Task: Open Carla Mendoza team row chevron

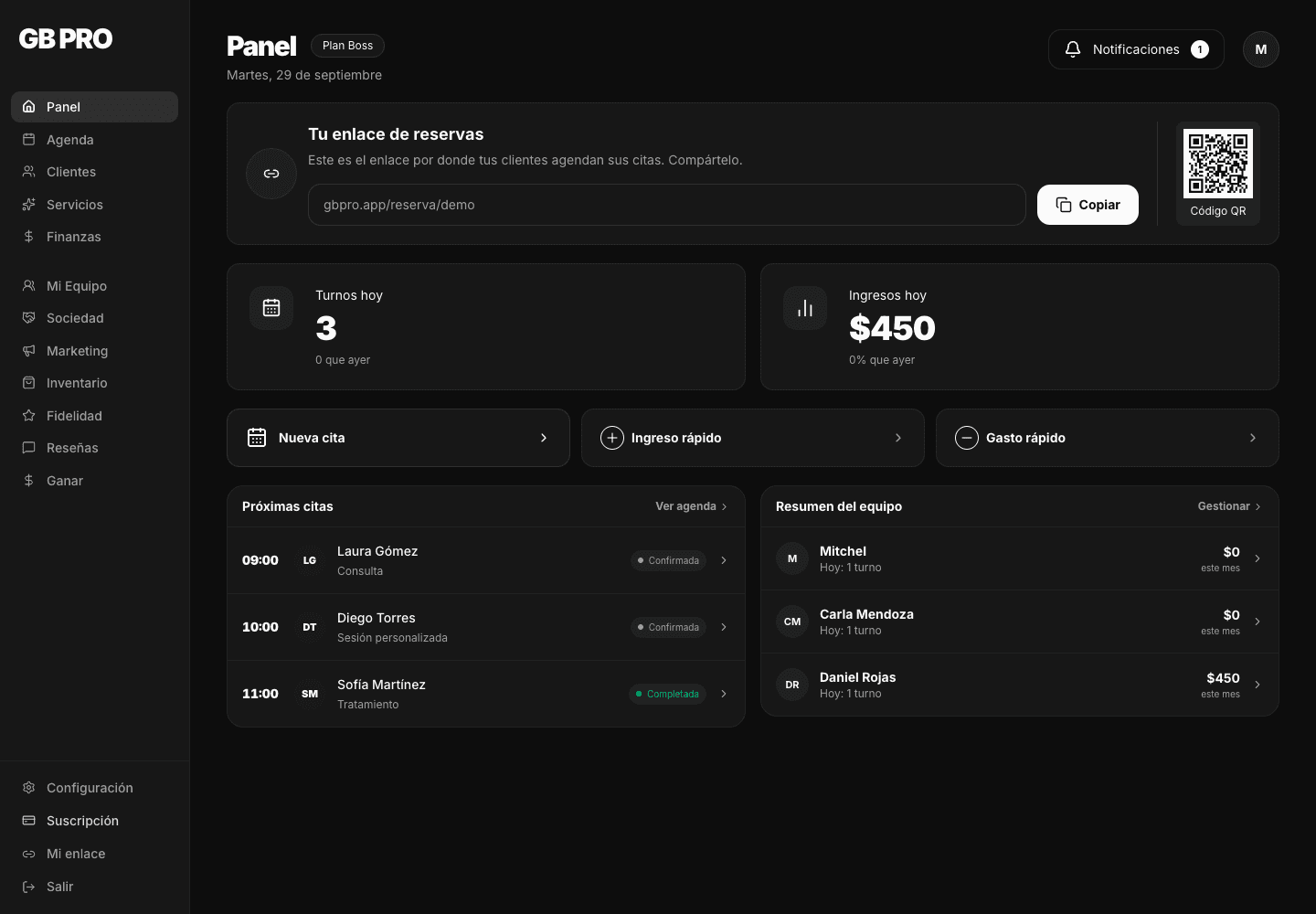Action: 1258,622
